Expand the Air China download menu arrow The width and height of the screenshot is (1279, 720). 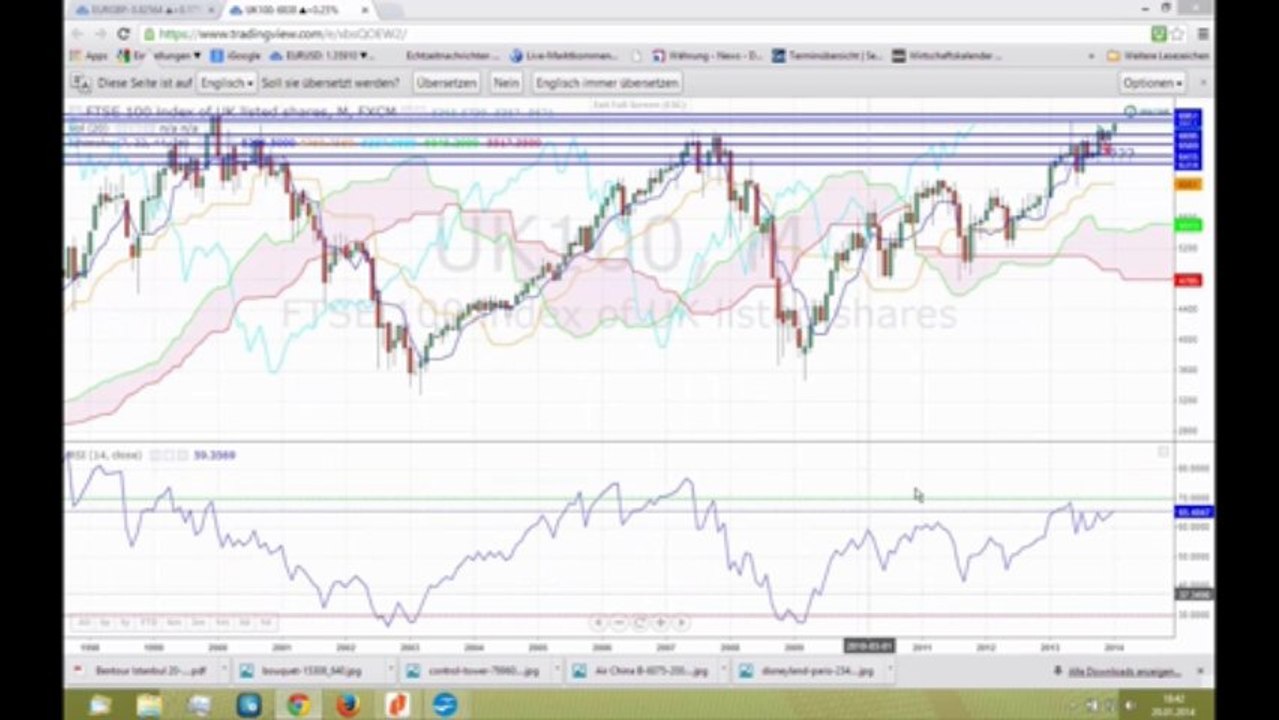722,671
